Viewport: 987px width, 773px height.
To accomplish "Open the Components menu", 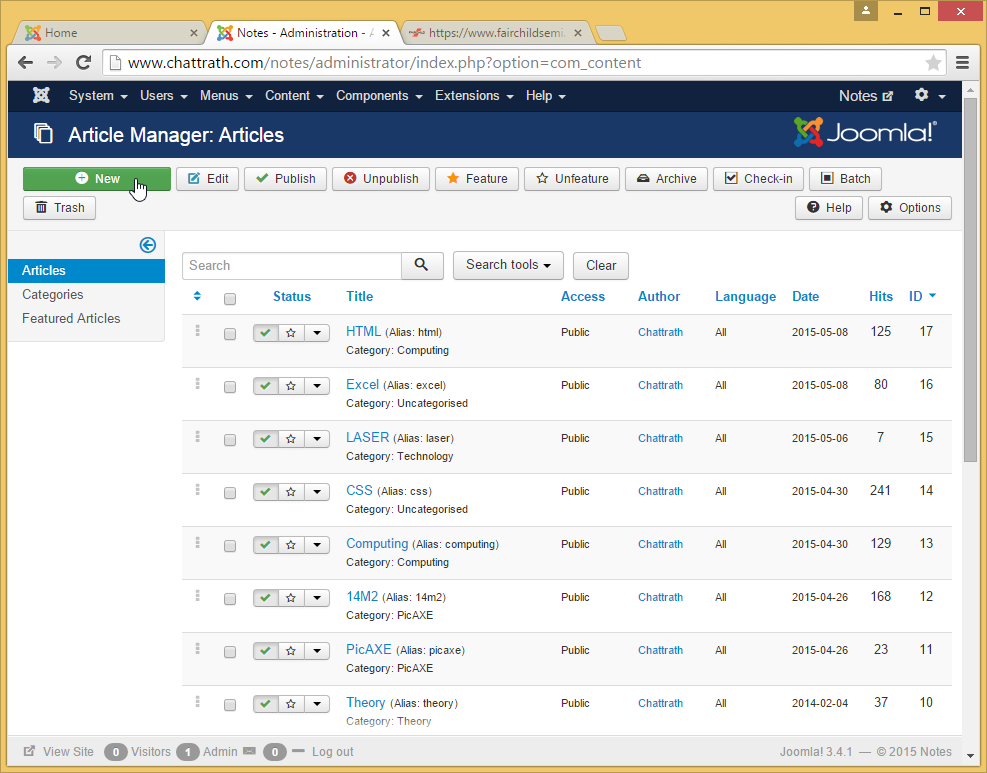I will click(x=378, y=96).
